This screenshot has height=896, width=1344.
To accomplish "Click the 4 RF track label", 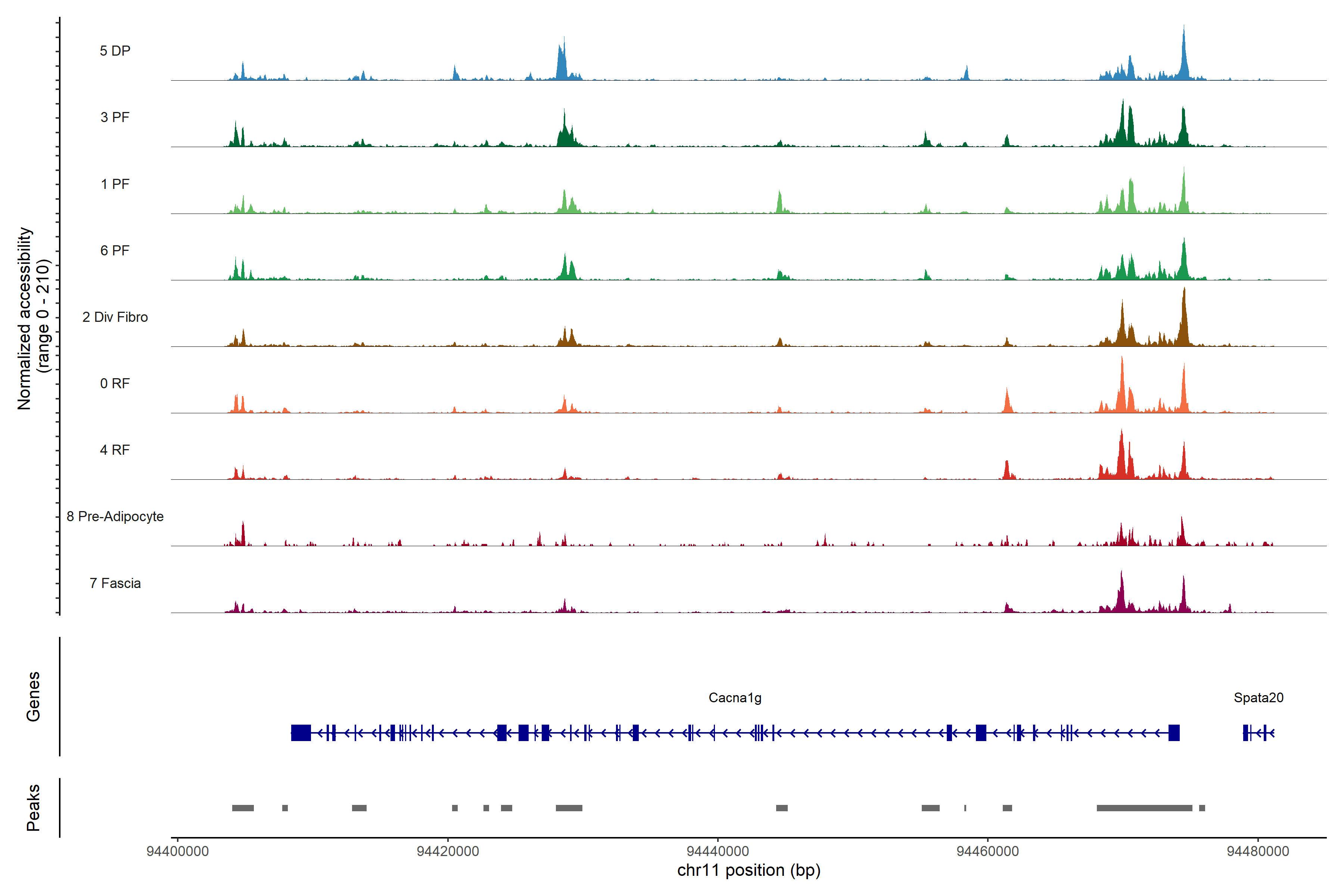I will pos(115,450).
